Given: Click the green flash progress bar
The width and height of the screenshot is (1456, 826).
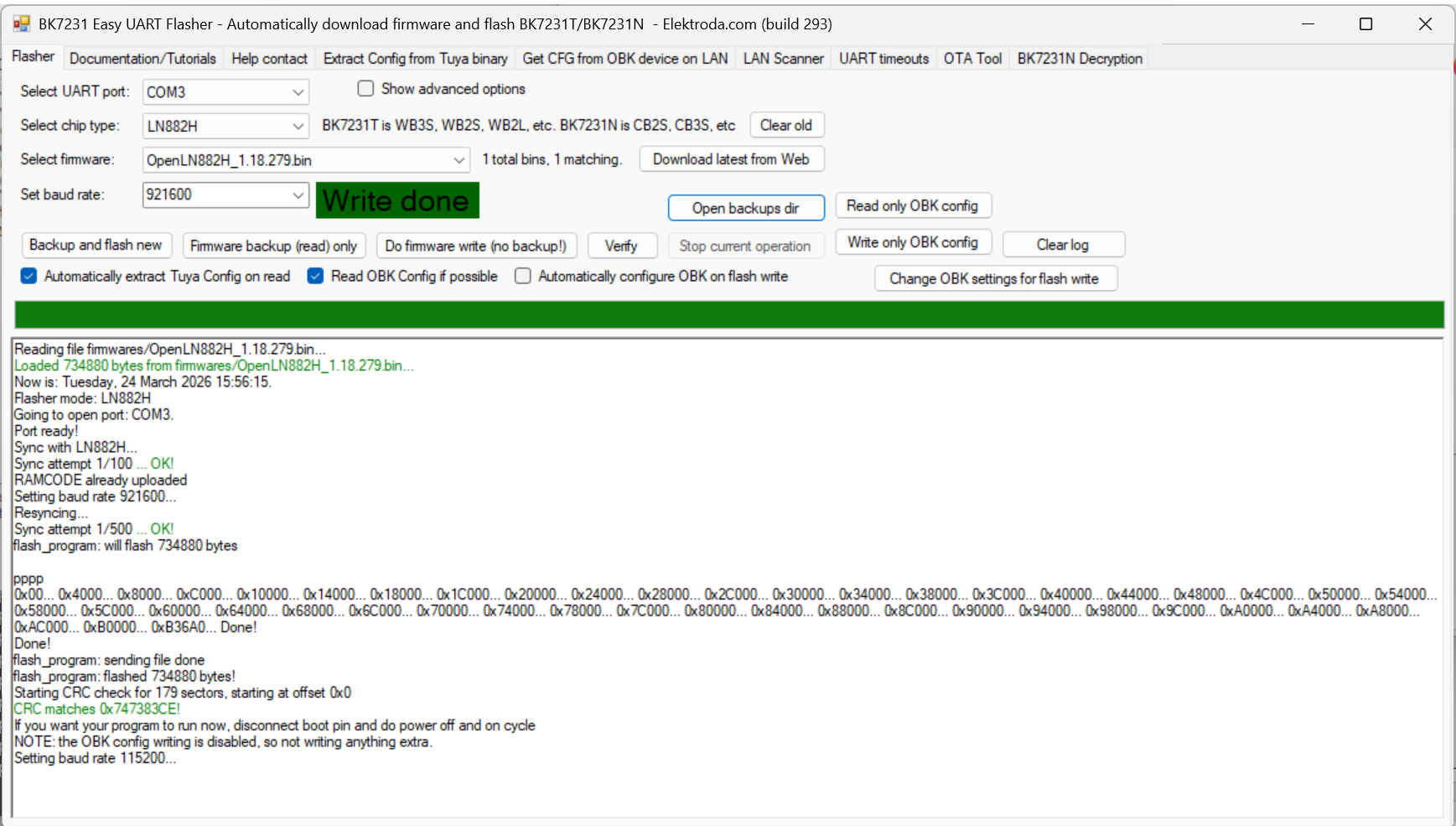Looking at the screenshot, I should tap(729, 314).
